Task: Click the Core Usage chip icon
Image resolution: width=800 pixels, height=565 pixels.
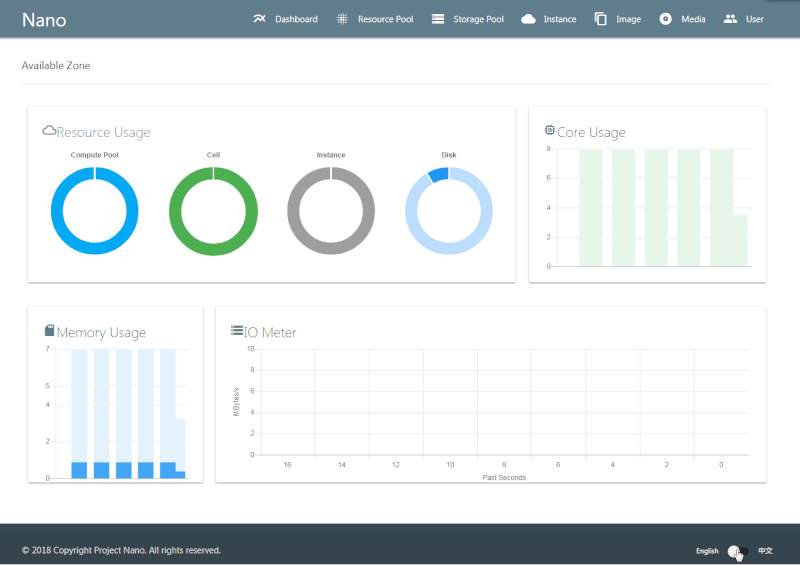Action: (x=550, y=131)
